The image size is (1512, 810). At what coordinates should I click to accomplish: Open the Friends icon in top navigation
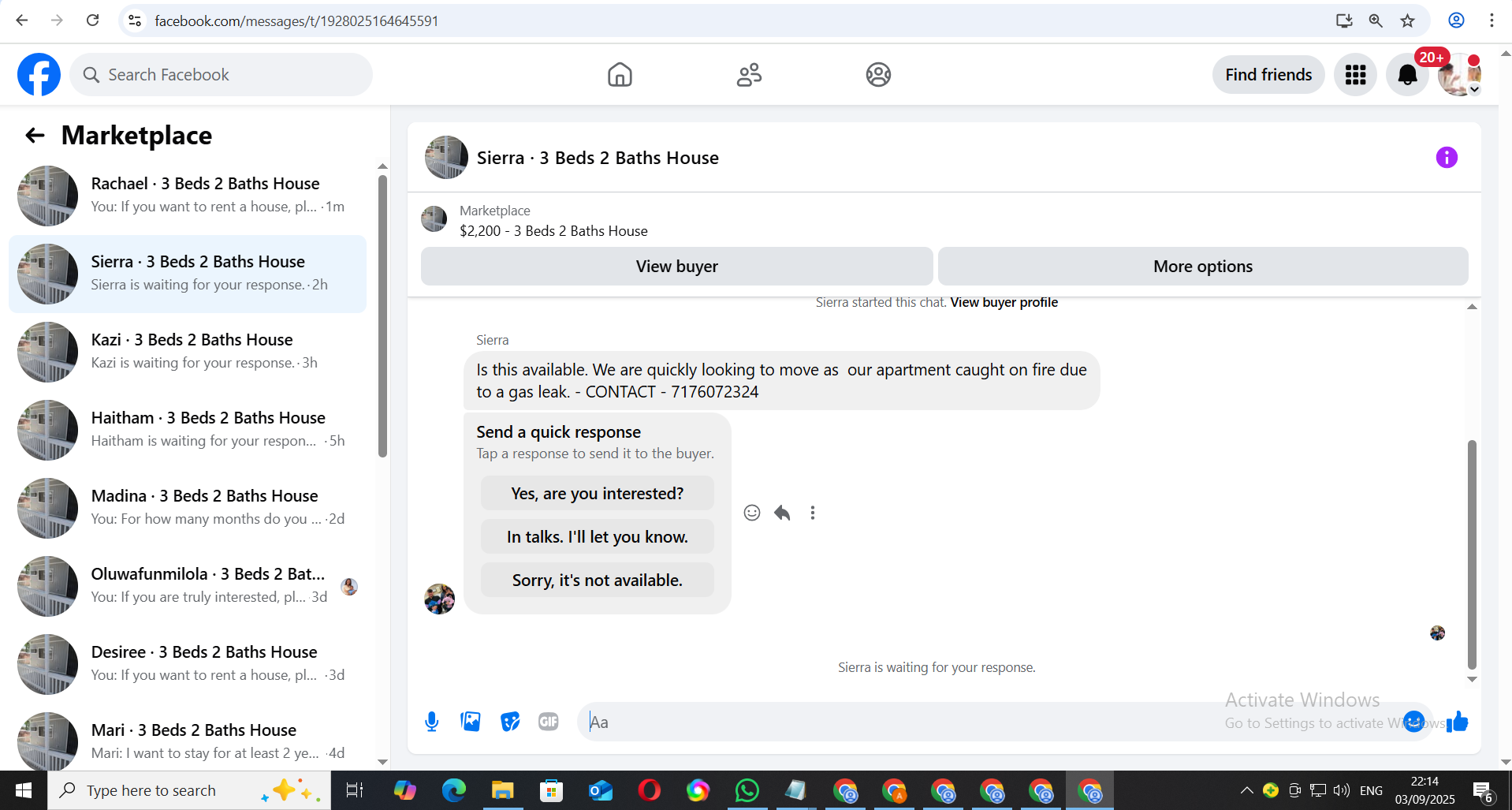(749, 75)
